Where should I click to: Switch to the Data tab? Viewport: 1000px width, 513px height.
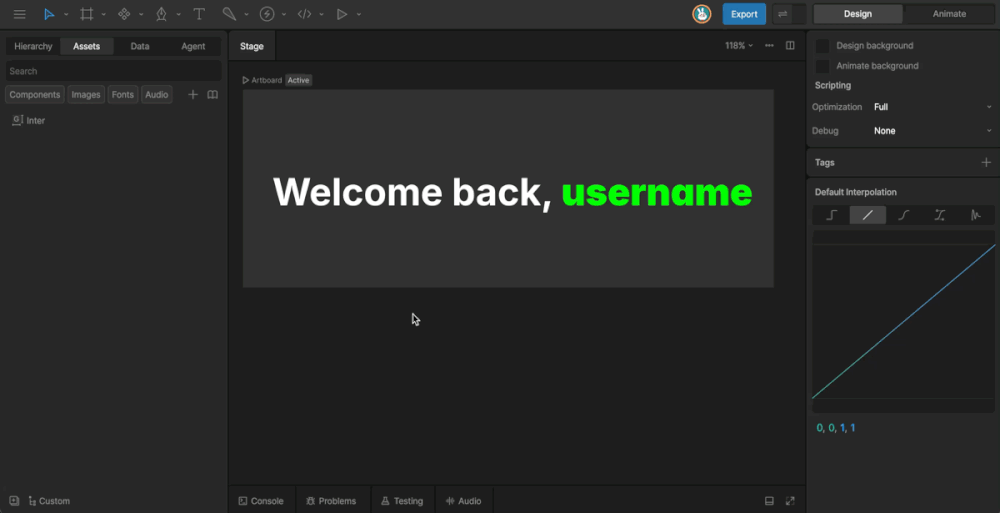(x=140, y=46)
